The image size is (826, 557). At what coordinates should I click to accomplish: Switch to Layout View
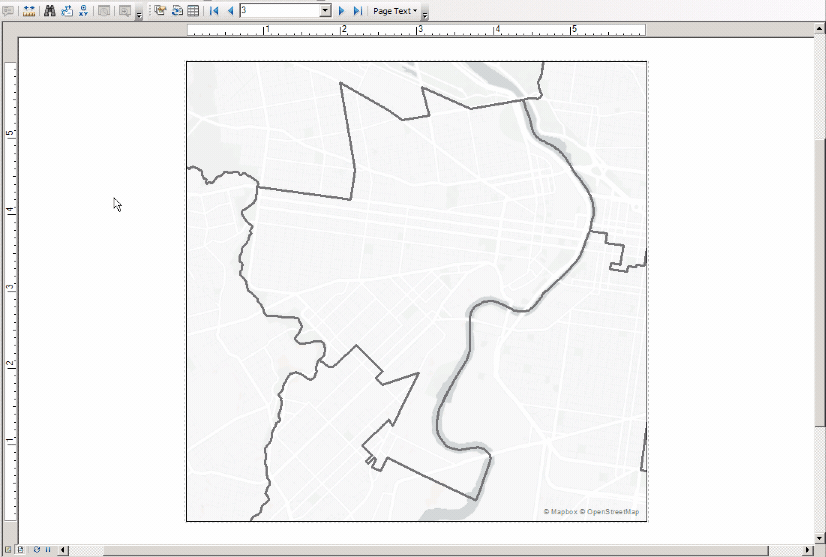click(x=21, y=550)
